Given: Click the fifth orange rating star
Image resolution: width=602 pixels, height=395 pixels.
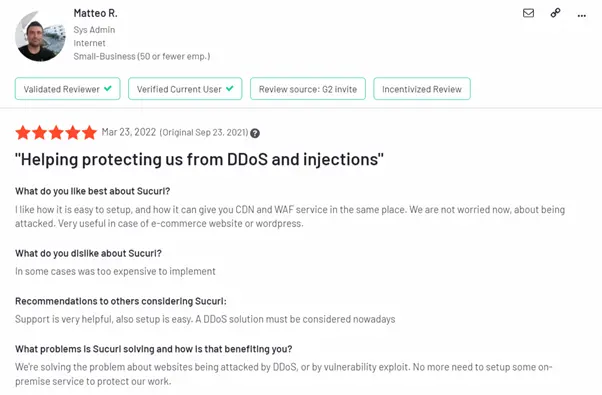Looking at the screenshot, I should [89, 132].
